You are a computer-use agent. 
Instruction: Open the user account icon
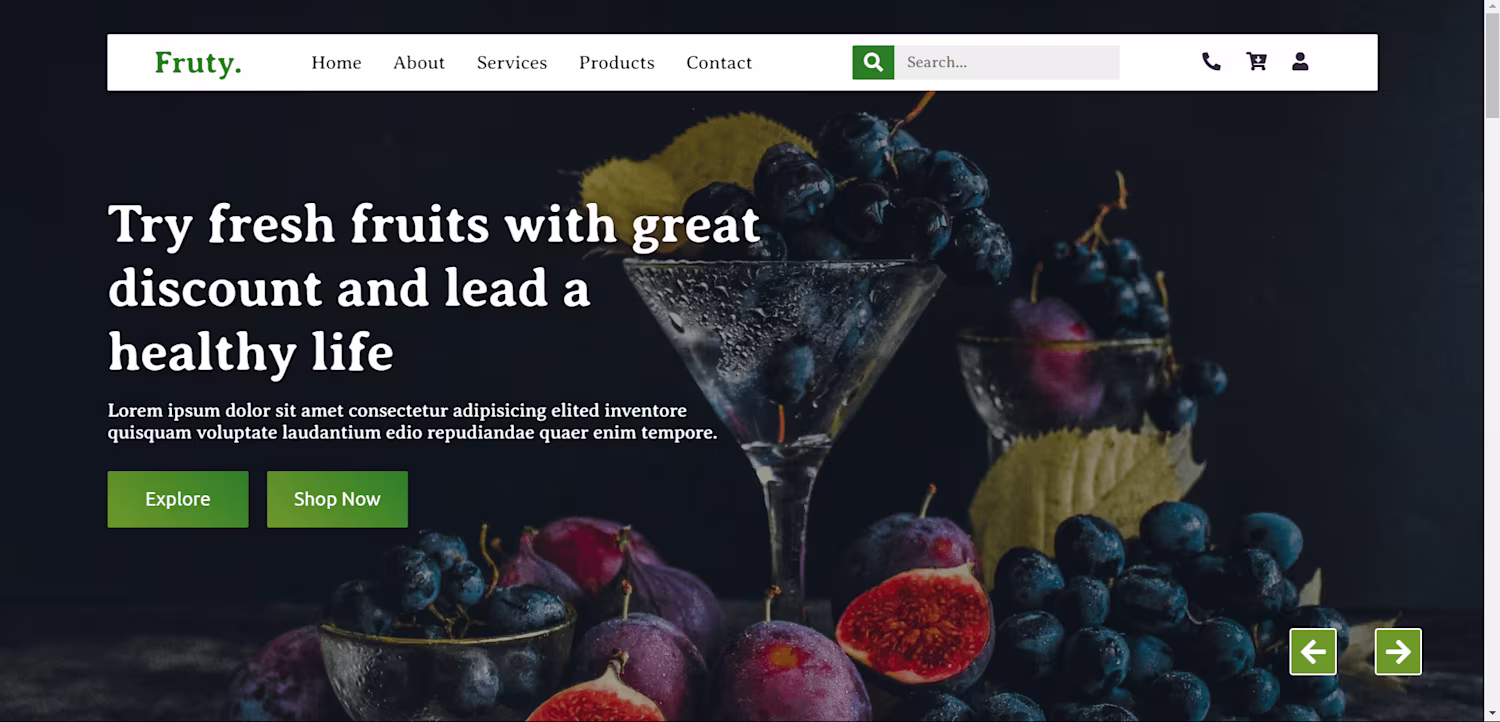[x=1300, y=62]
